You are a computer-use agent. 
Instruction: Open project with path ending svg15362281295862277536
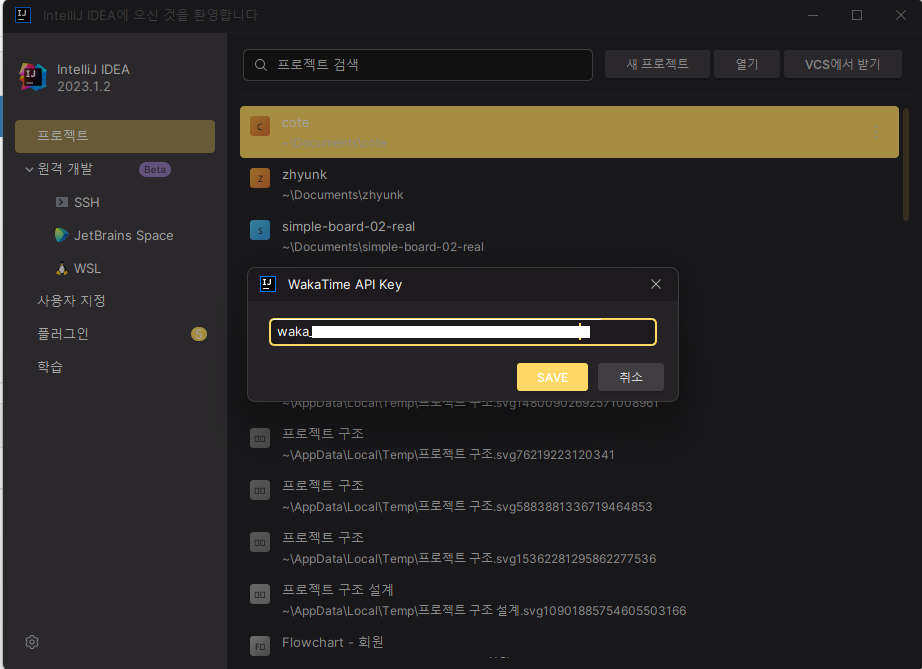click(569, 548)
